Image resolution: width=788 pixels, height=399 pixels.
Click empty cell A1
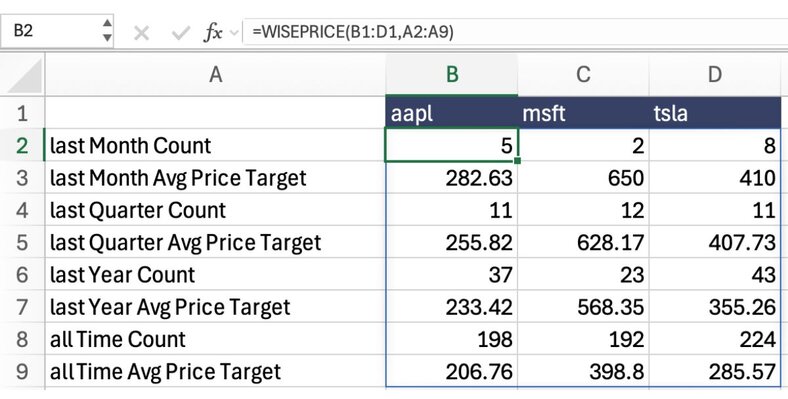point(215,113)
